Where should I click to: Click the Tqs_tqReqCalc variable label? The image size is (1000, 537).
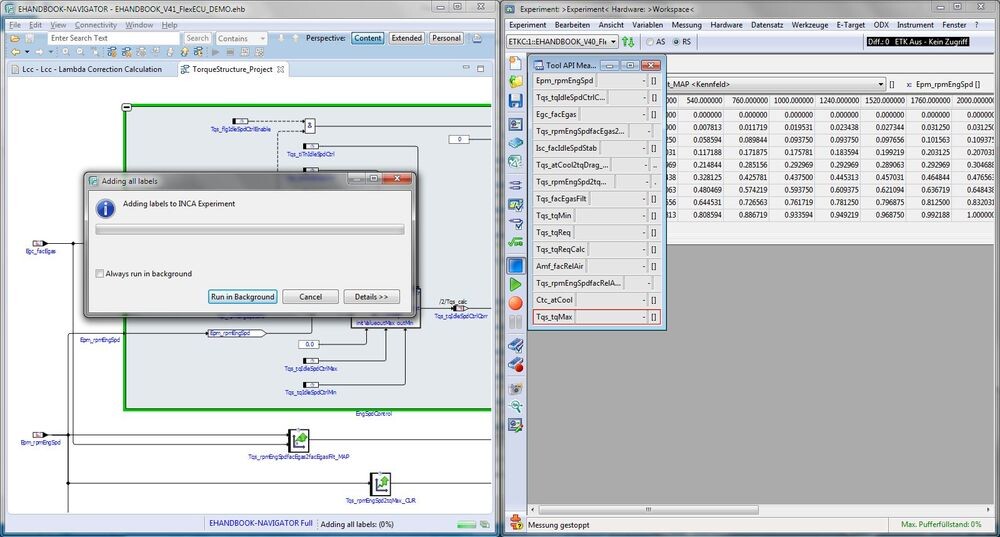(560, 249)
